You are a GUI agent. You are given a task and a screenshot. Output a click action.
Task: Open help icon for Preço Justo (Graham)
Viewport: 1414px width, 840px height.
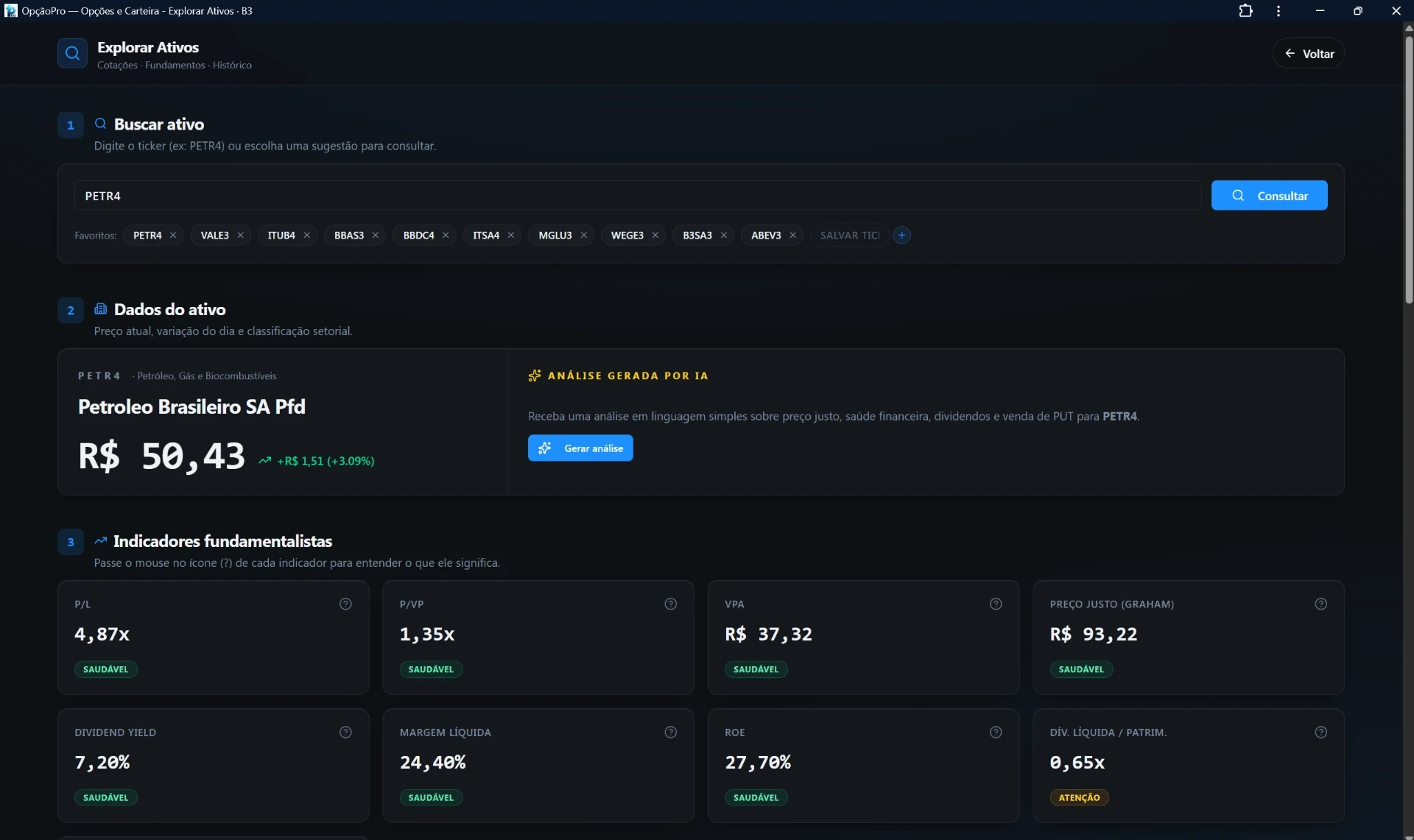1321,604
